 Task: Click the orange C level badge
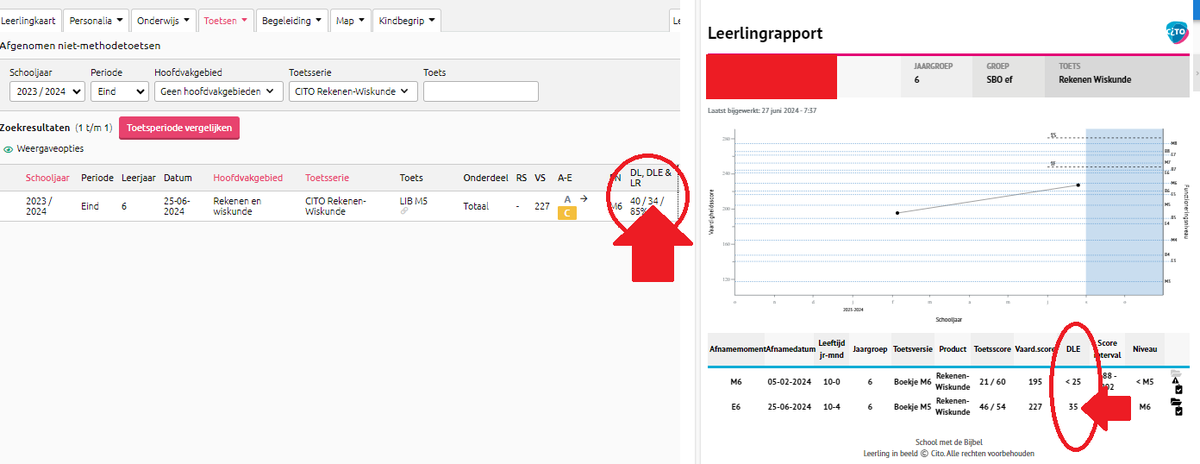pyautogui.click(x=567, y=213)
